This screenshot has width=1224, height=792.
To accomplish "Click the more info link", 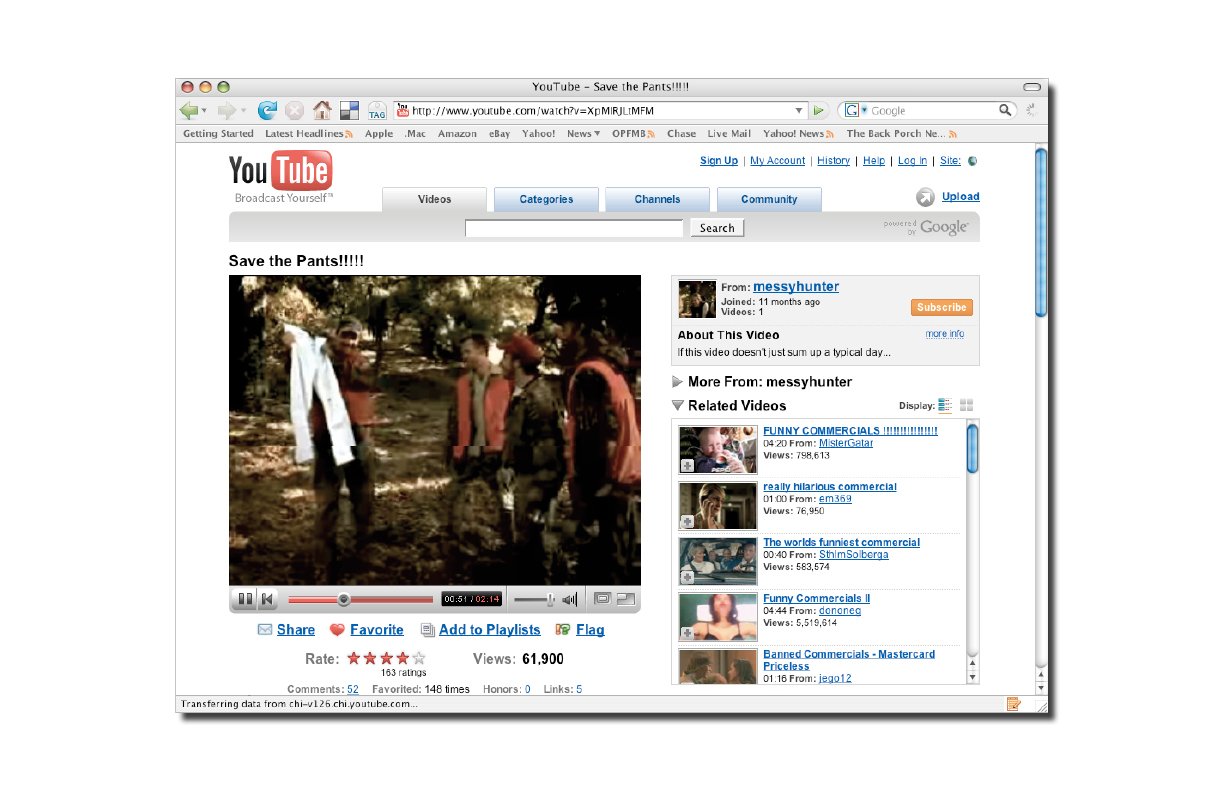I will pyautogui.click(x=945, y=334).
